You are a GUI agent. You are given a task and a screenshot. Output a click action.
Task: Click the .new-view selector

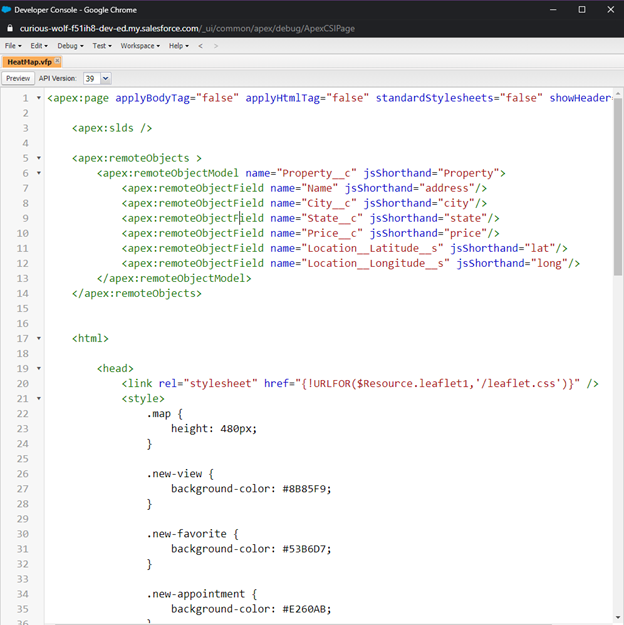tap(174, 474)
